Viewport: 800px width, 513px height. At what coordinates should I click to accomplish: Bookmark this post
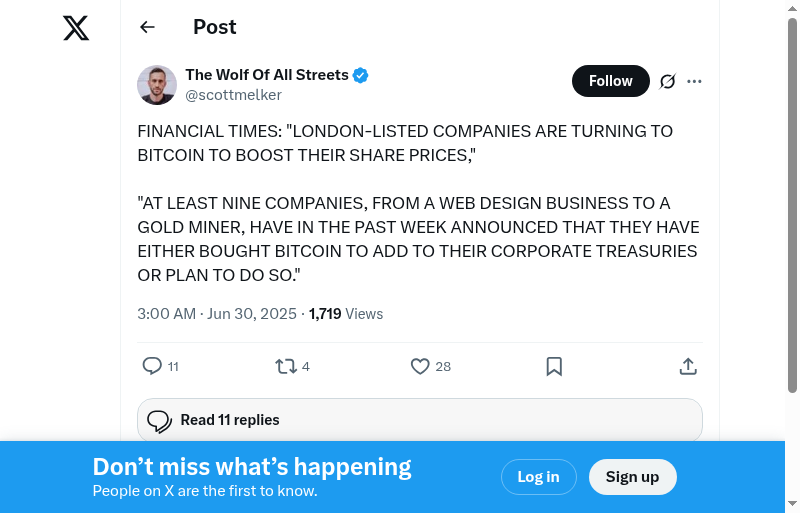[x=554, y=366]
